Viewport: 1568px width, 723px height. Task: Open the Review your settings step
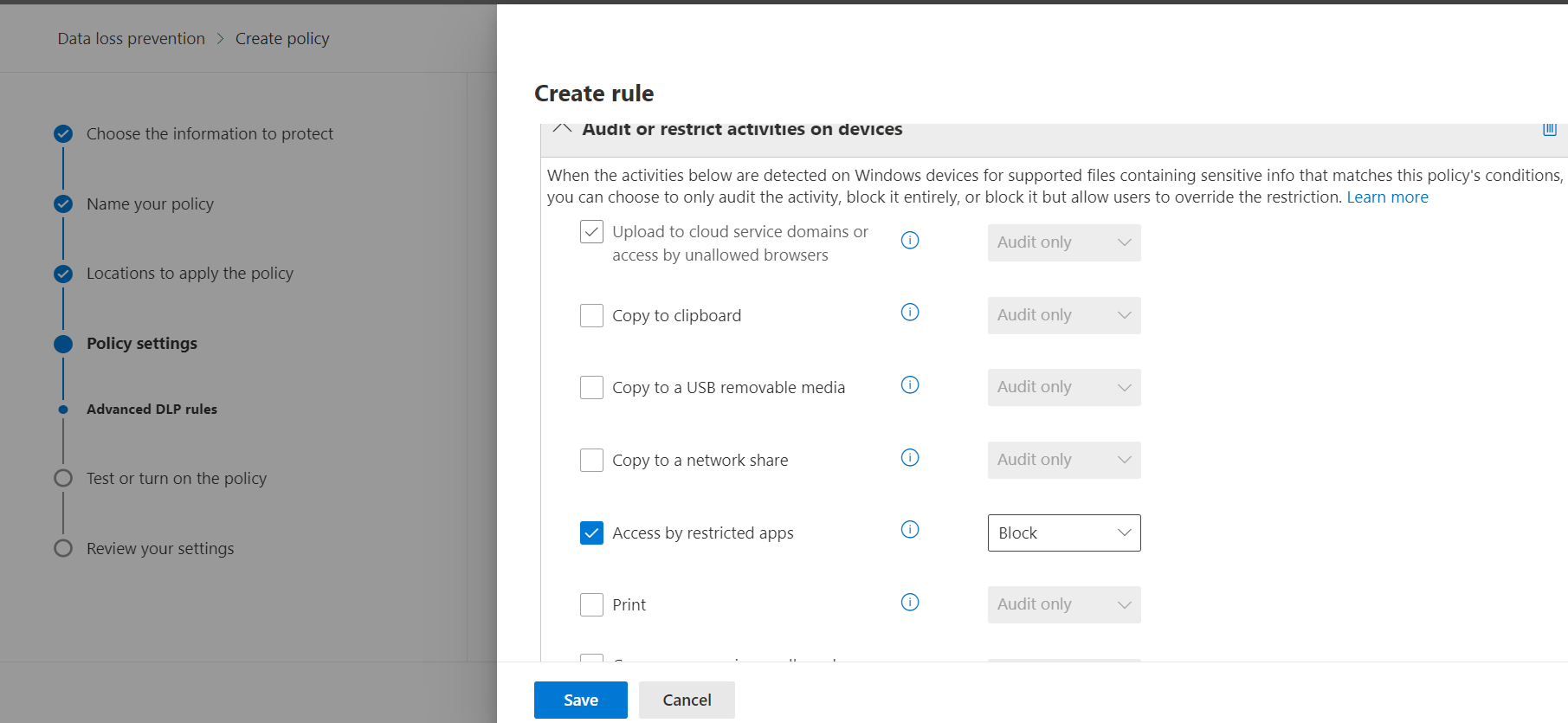coord(160,549)
